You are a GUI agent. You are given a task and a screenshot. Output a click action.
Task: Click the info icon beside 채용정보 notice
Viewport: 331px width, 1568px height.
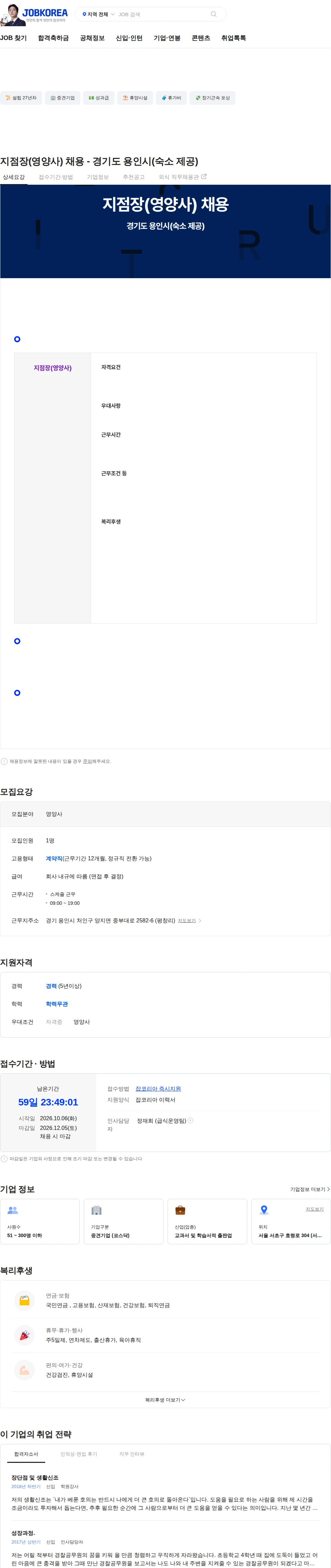4,761
